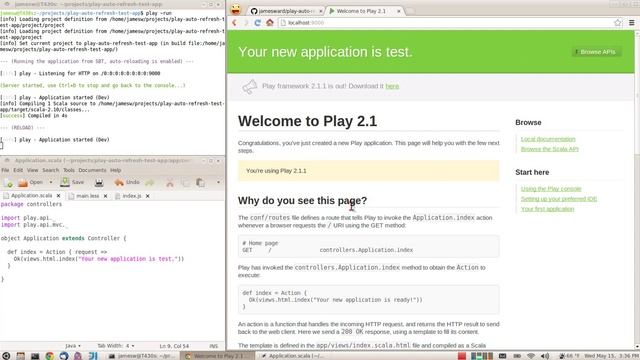Screen dimensions: 640x360
Task: Open Setting up your preferred IDE link
Action: coord(559,199)
